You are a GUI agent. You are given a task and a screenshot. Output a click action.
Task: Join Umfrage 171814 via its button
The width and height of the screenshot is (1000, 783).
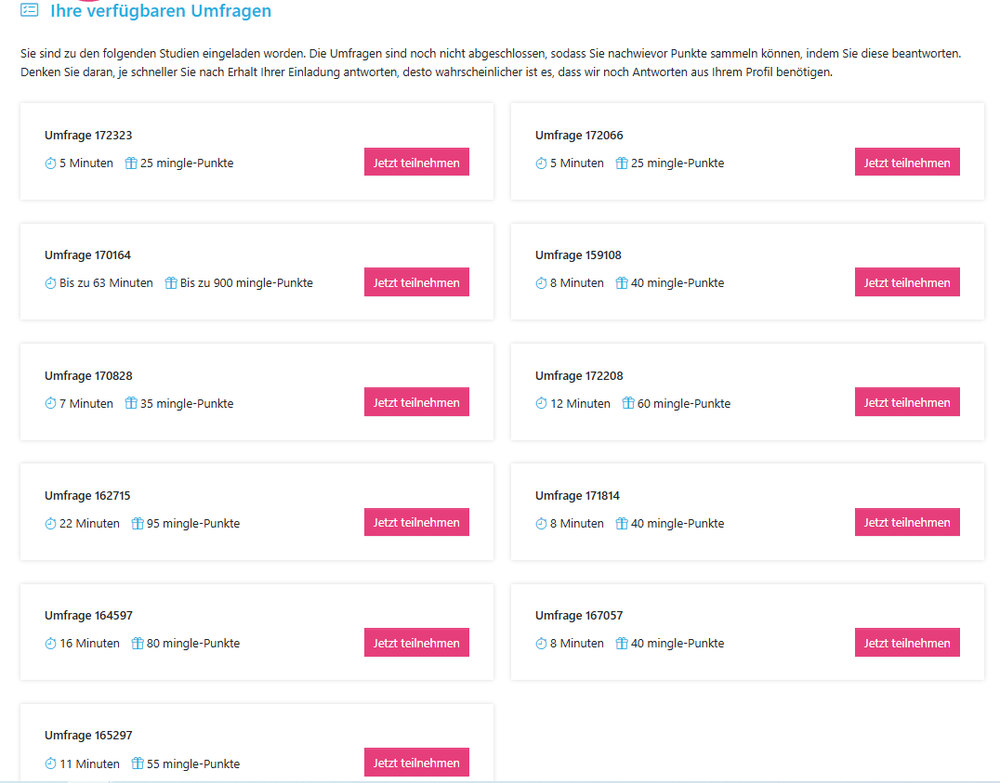pyautogui.click(x=907, y=522)
